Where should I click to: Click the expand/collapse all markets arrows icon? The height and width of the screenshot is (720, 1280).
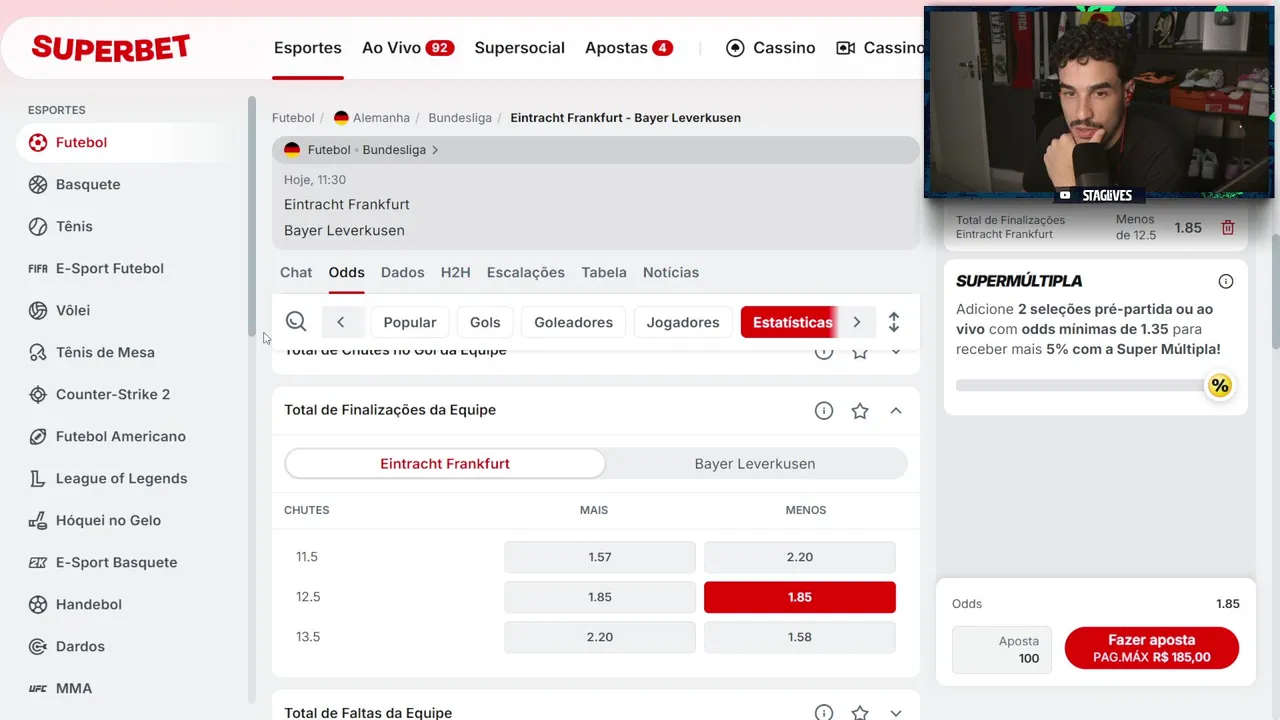(894, 322)
